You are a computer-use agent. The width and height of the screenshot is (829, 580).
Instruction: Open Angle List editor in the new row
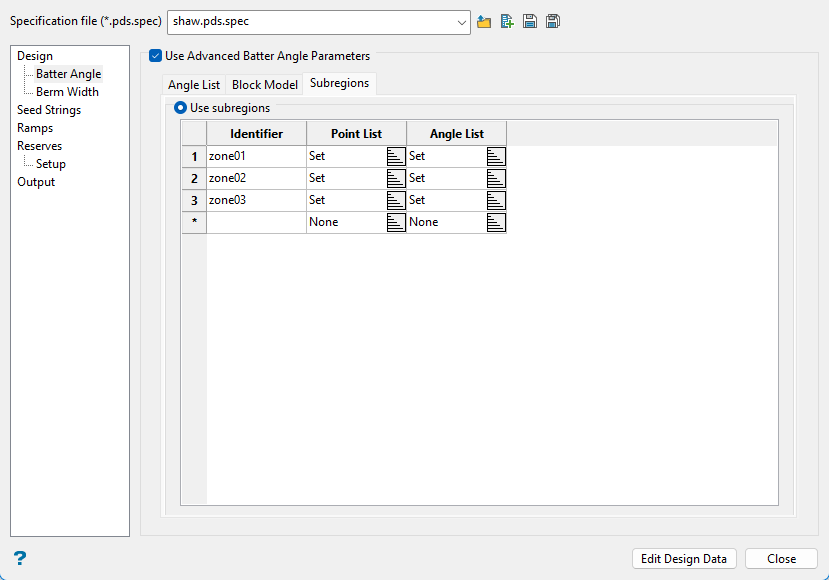point(496,222)
